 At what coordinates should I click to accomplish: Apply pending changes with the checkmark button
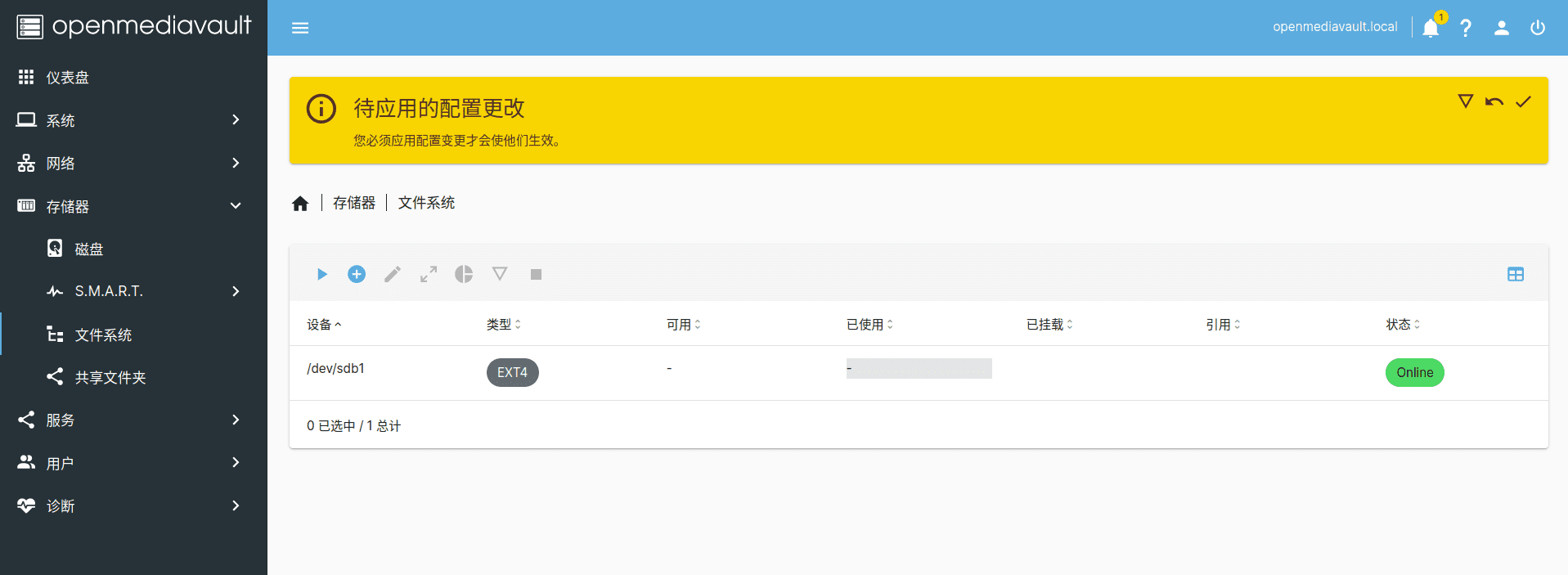click(x=1522, y=101)
